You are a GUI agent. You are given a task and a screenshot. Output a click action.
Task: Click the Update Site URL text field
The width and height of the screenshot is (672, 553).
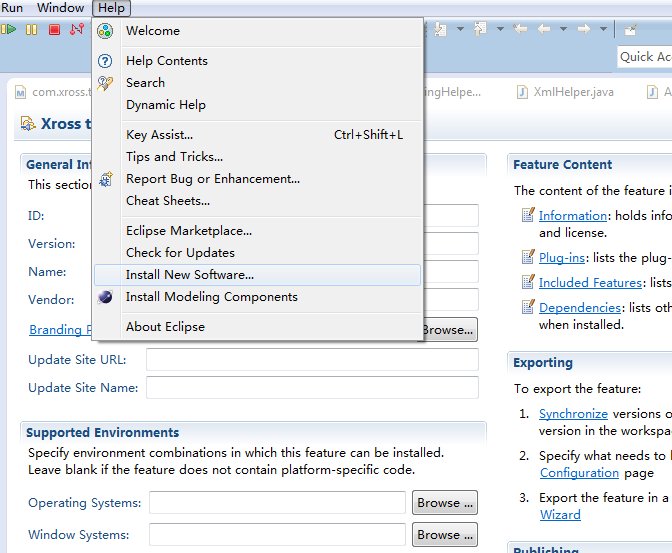point(312,360)
